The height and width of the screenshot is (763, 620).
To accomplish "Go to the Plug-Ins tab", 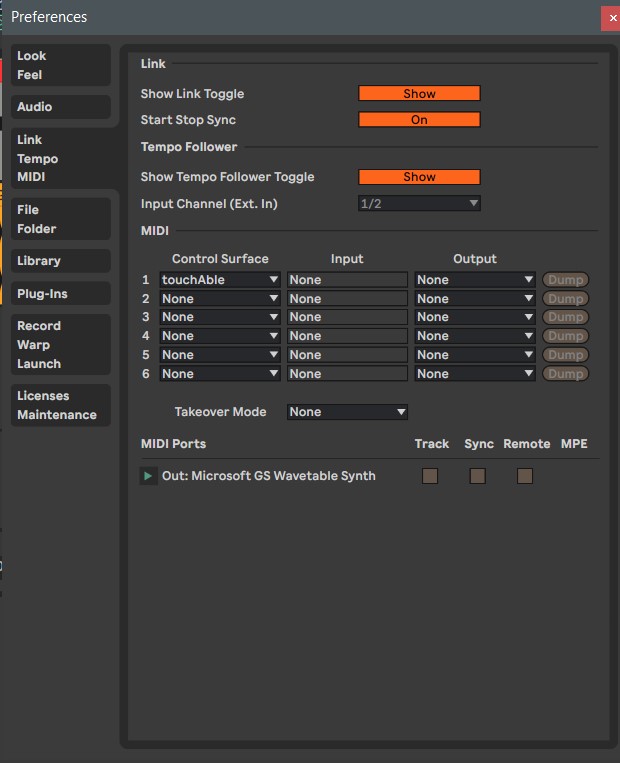I will (61, 294).
